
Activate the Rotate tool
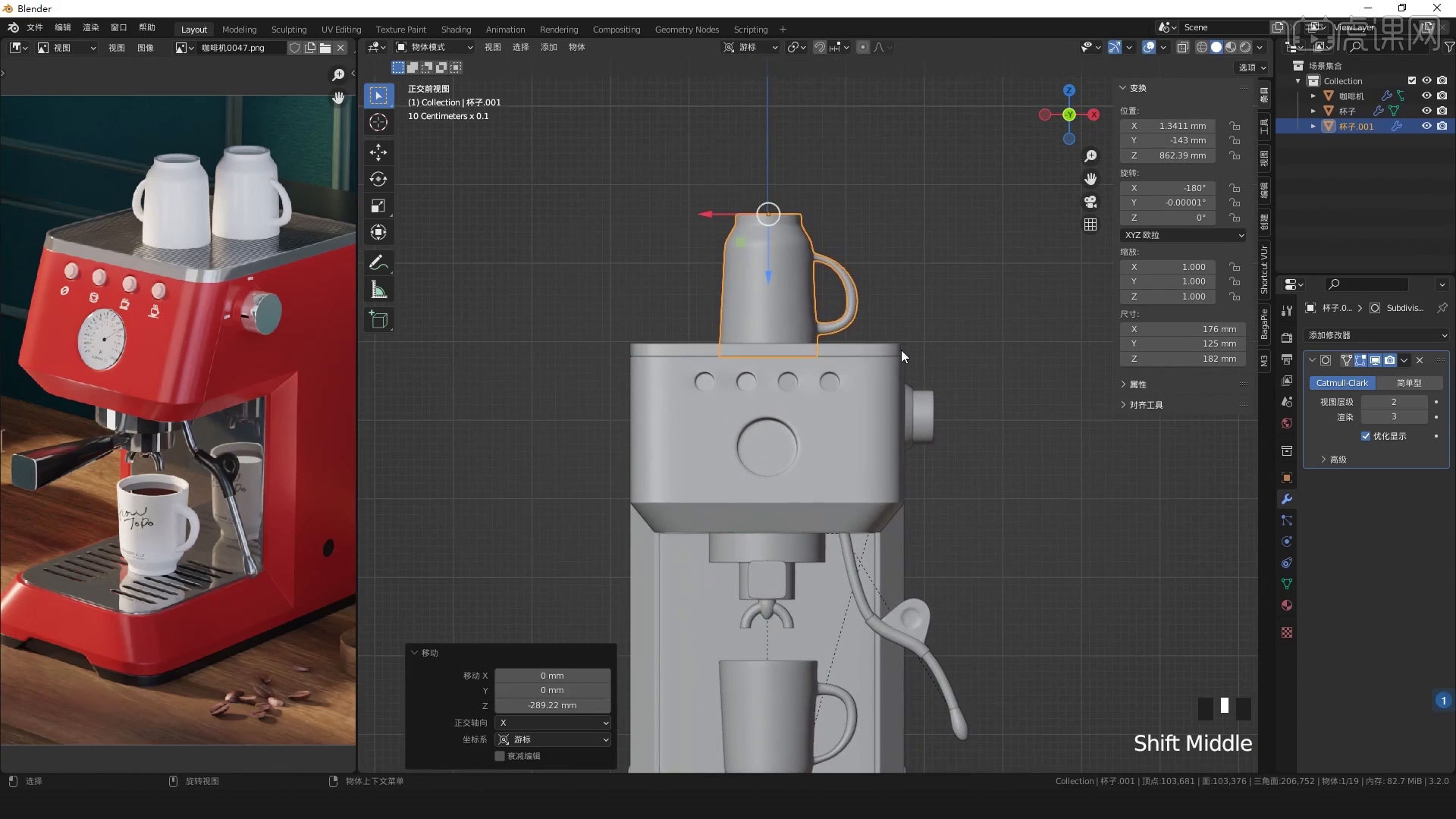[x=378, y=180]
